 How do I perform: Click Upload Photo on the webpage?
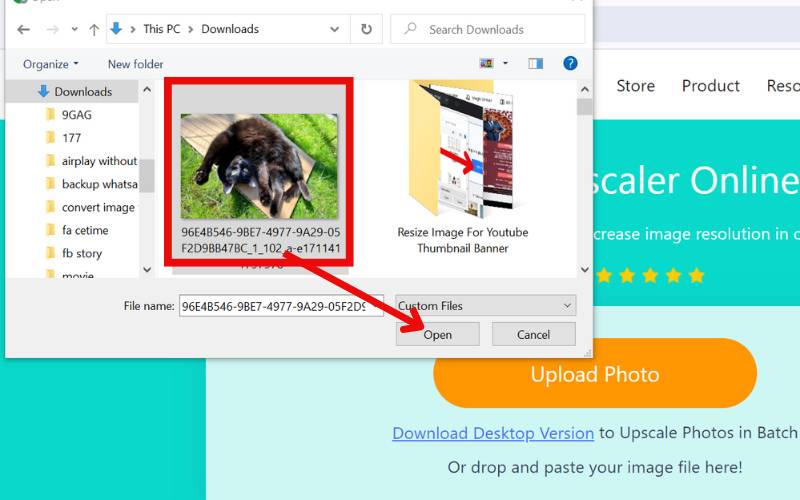(x=595, y=374)
